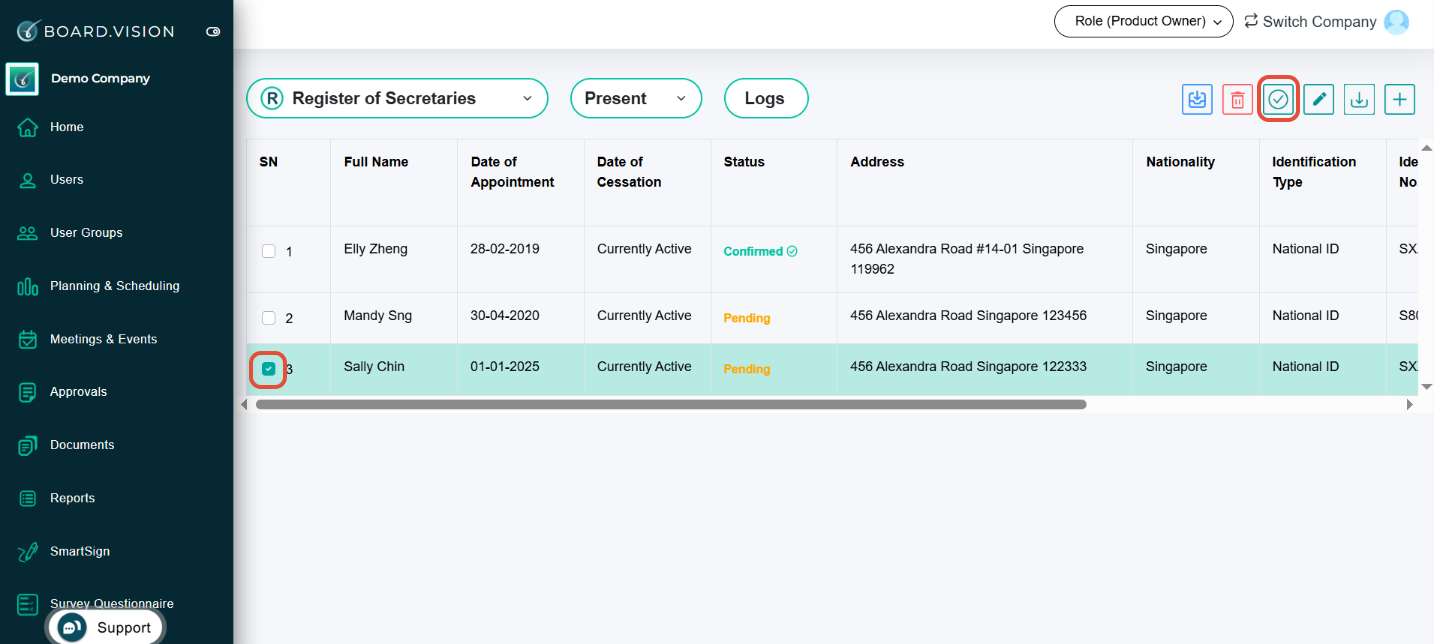The width and height of the screenshot is (1434, 644).
Task: Untick the checkbox for row 3 Sally Chin
Action: (268, 369)
